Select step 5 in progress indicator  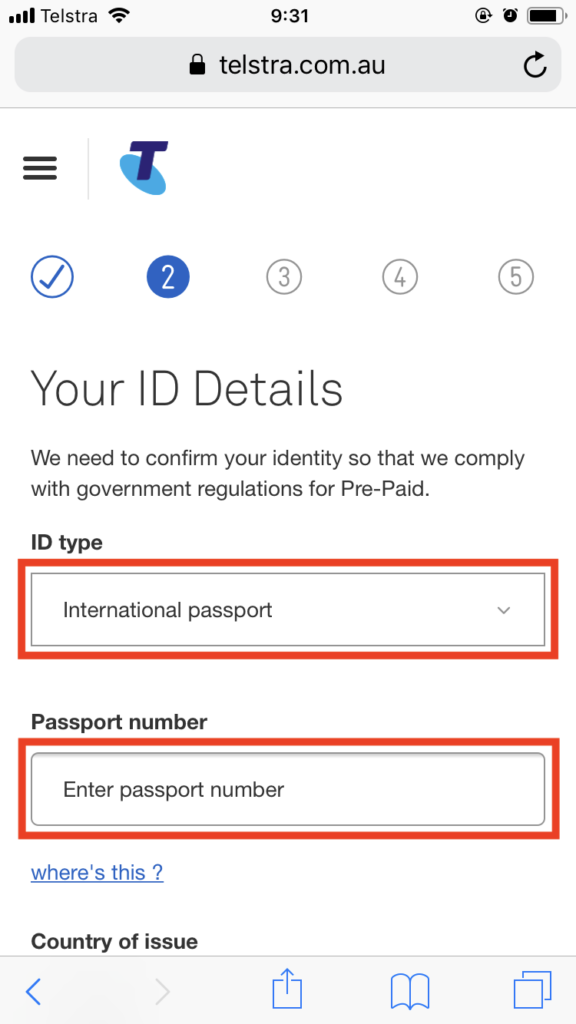[x=516, y=277]
